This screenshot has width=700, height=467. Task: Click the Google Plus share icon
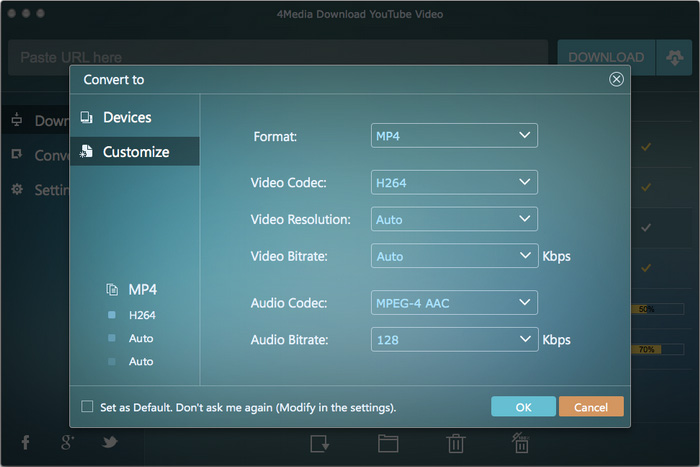pos(68,442)
